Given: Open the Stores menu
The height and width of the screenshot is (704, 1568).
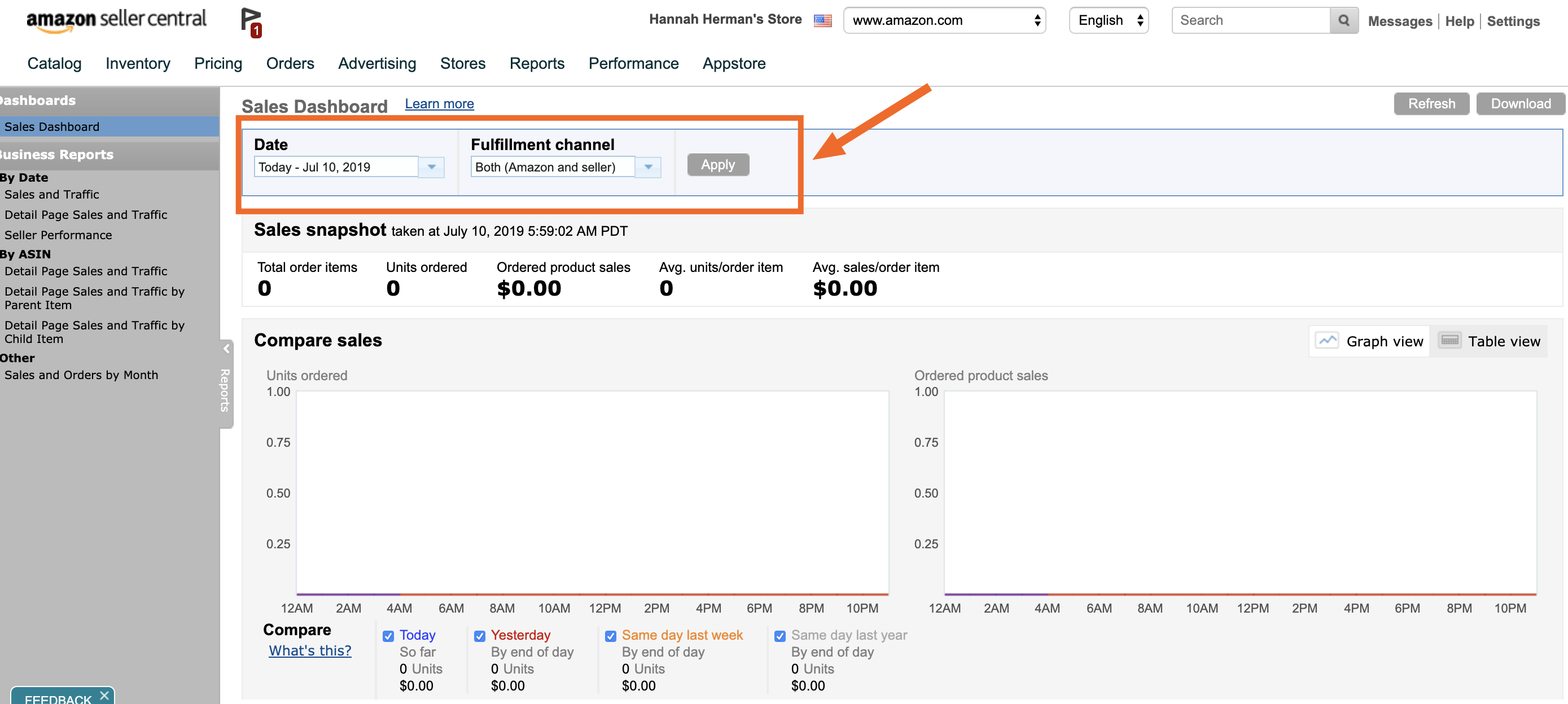Looking at the screenshot, I should click(463, 63).
